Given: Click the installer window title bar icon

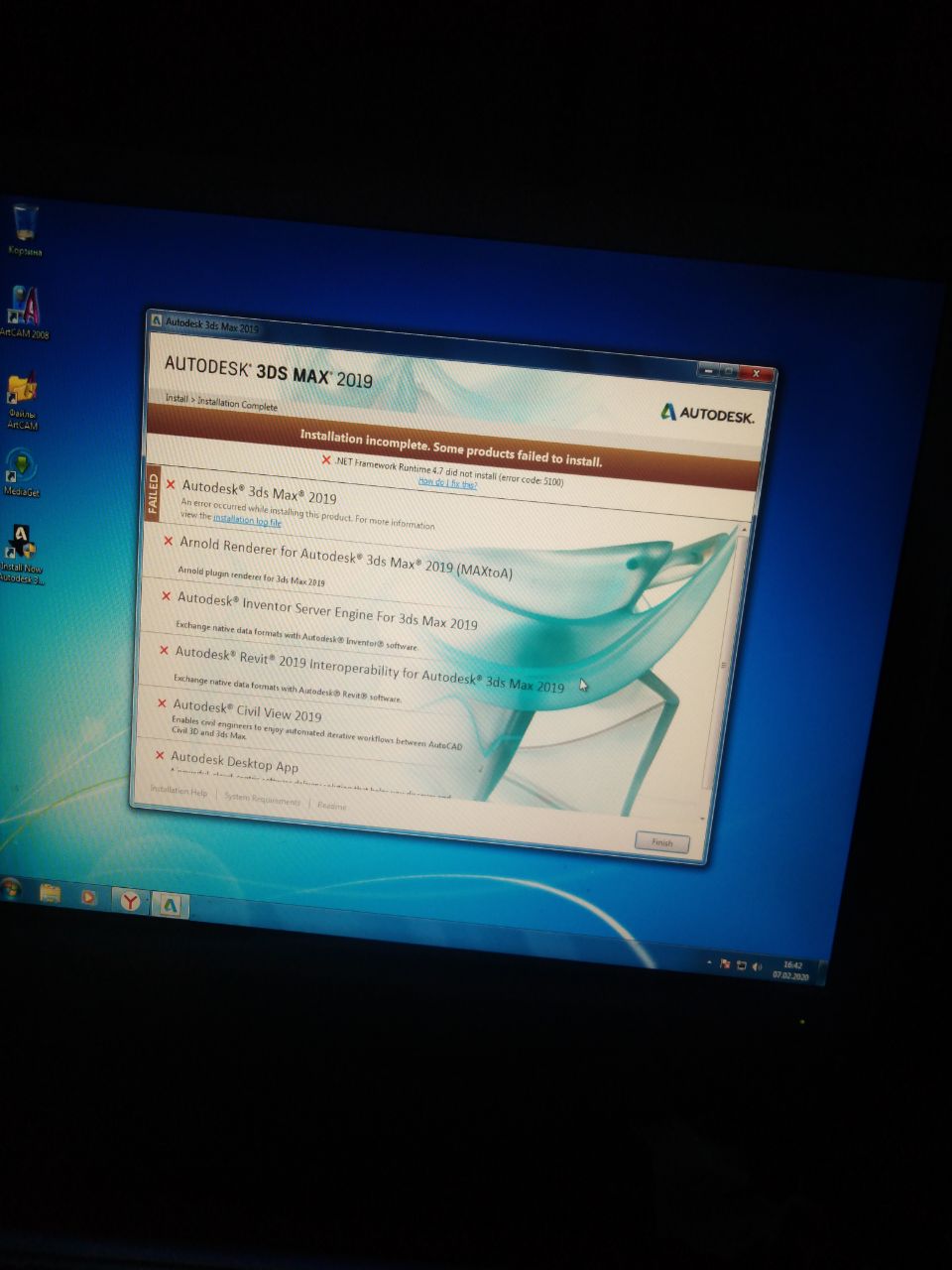Looking at the screenshot, I should [157, 320].
